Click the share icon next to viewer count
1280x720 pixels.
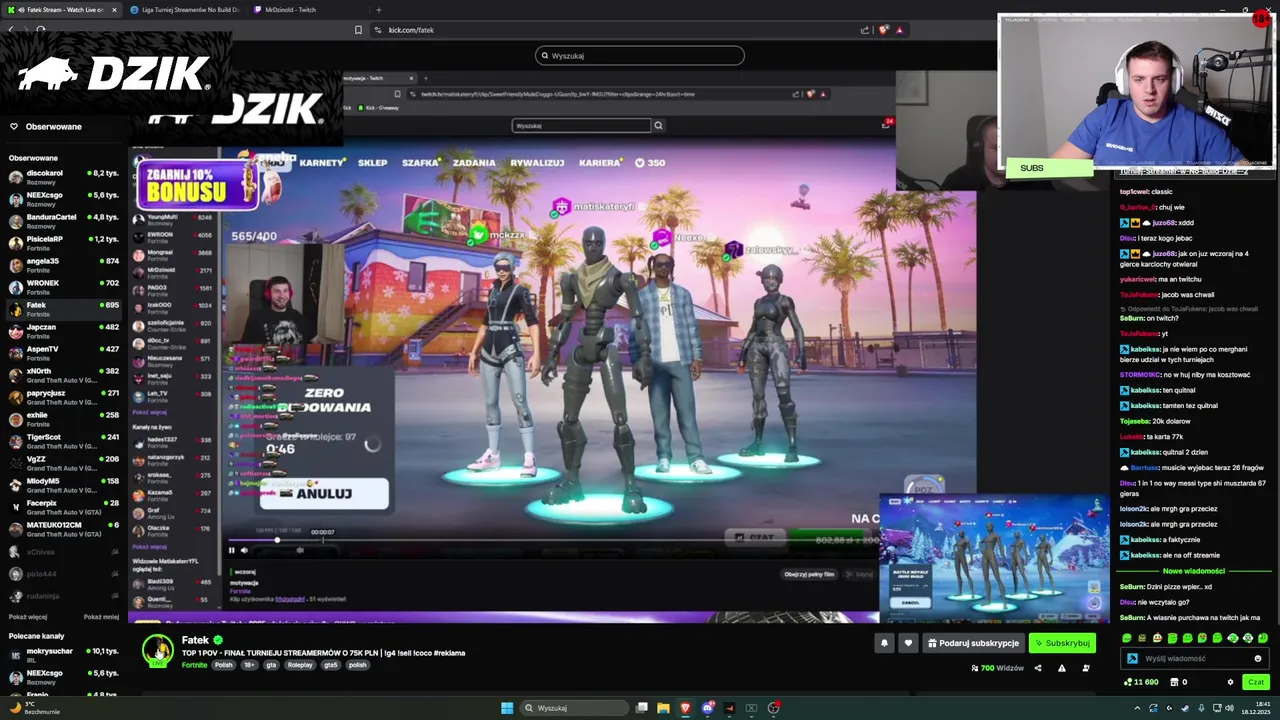(1037, 668)
